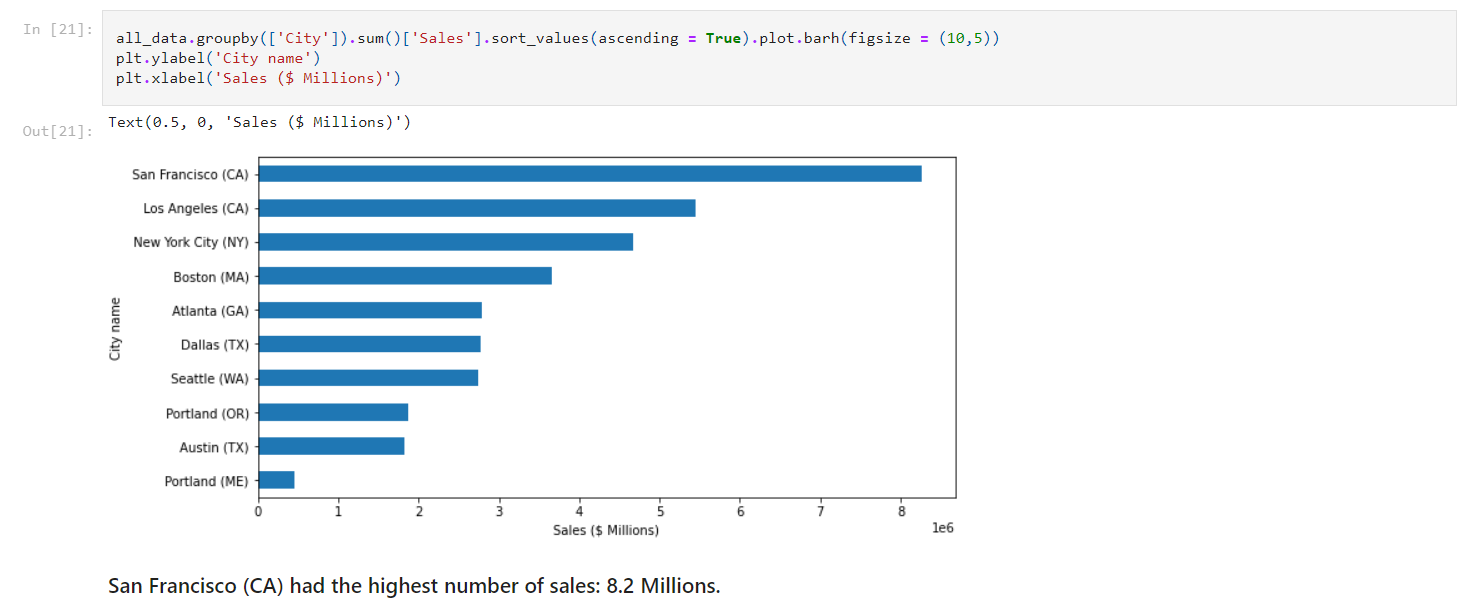Click the Austin (TX) tick label
This screenshot has width=1475, height=606.
click(x=212, y=447)
